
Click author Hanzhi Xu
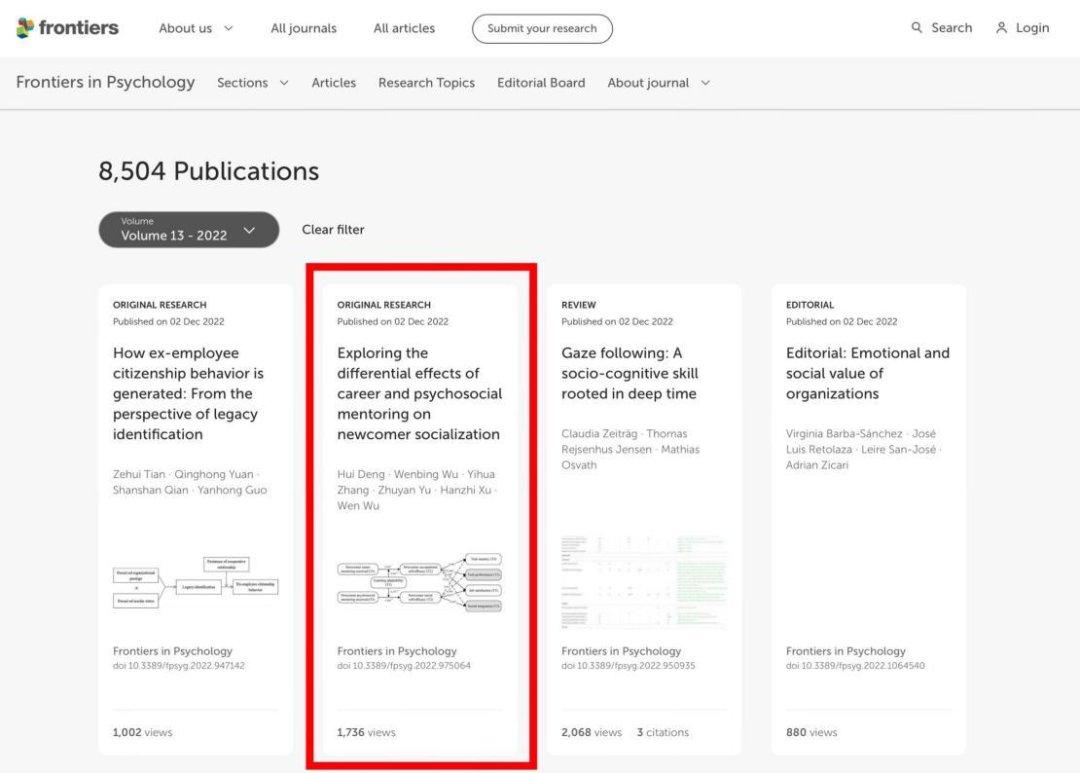click(x=466, y=490)
